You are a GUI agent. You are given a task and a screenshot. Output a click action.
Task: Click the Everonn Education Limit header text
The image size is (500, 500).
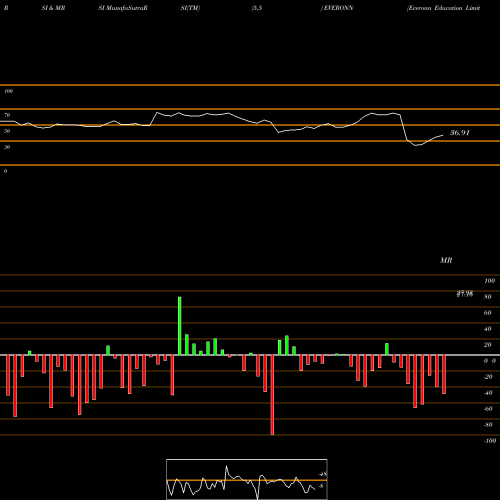(444, 8)
